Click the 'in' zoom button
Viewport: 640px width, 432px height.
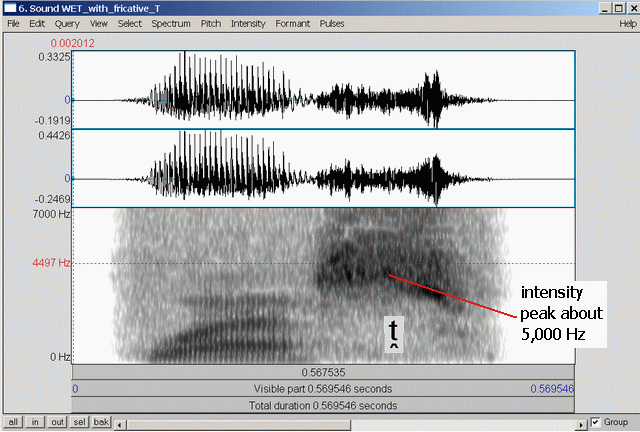[35, 423]
